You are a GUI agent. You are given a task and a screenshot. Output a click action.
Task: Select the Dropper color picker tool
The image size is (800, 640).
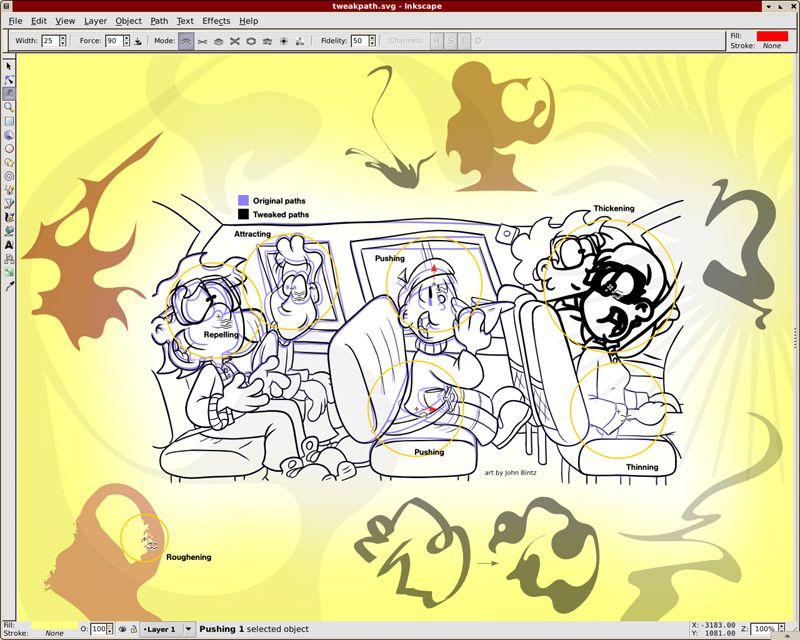(9, 285)
